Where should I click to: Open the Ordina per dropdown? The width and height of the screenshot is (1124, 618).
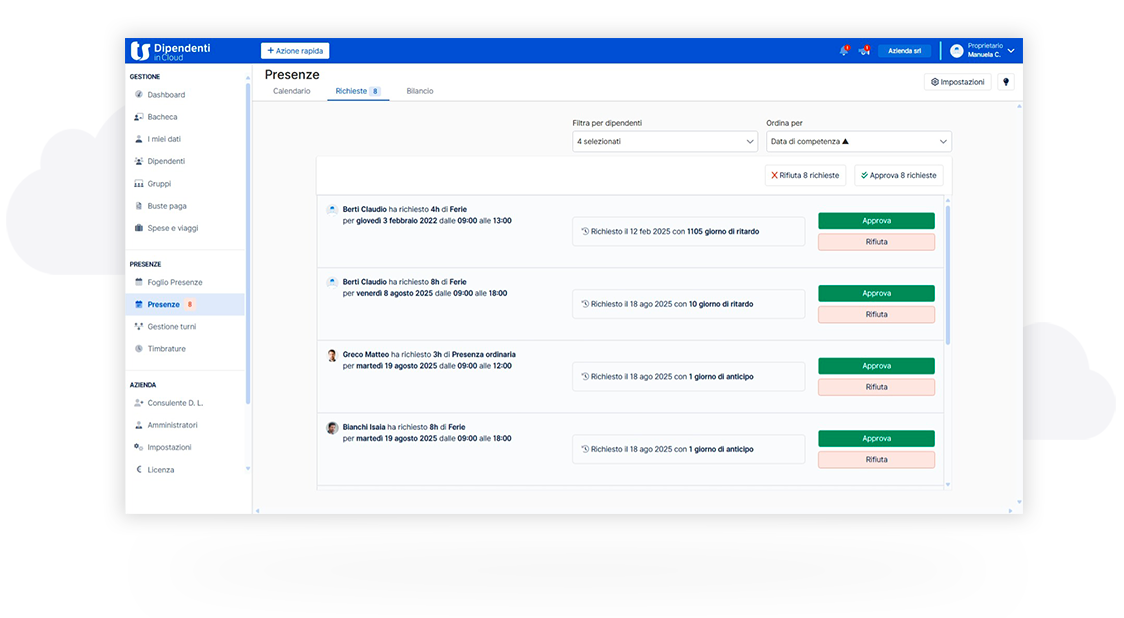(859, 141)
